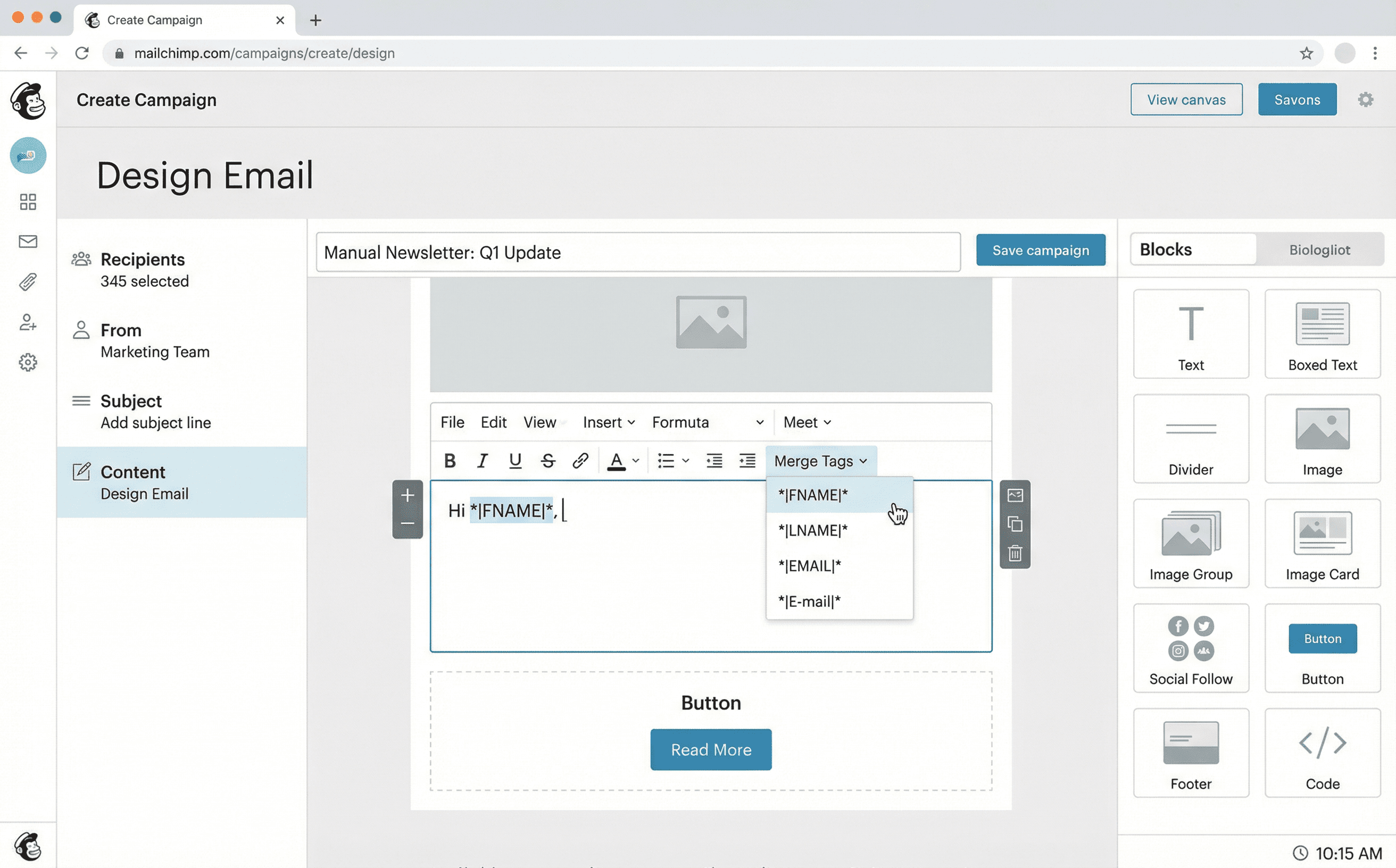
Task: Apply strikethrough formatting
Action: pyautogui.click(x=548, y=460)
